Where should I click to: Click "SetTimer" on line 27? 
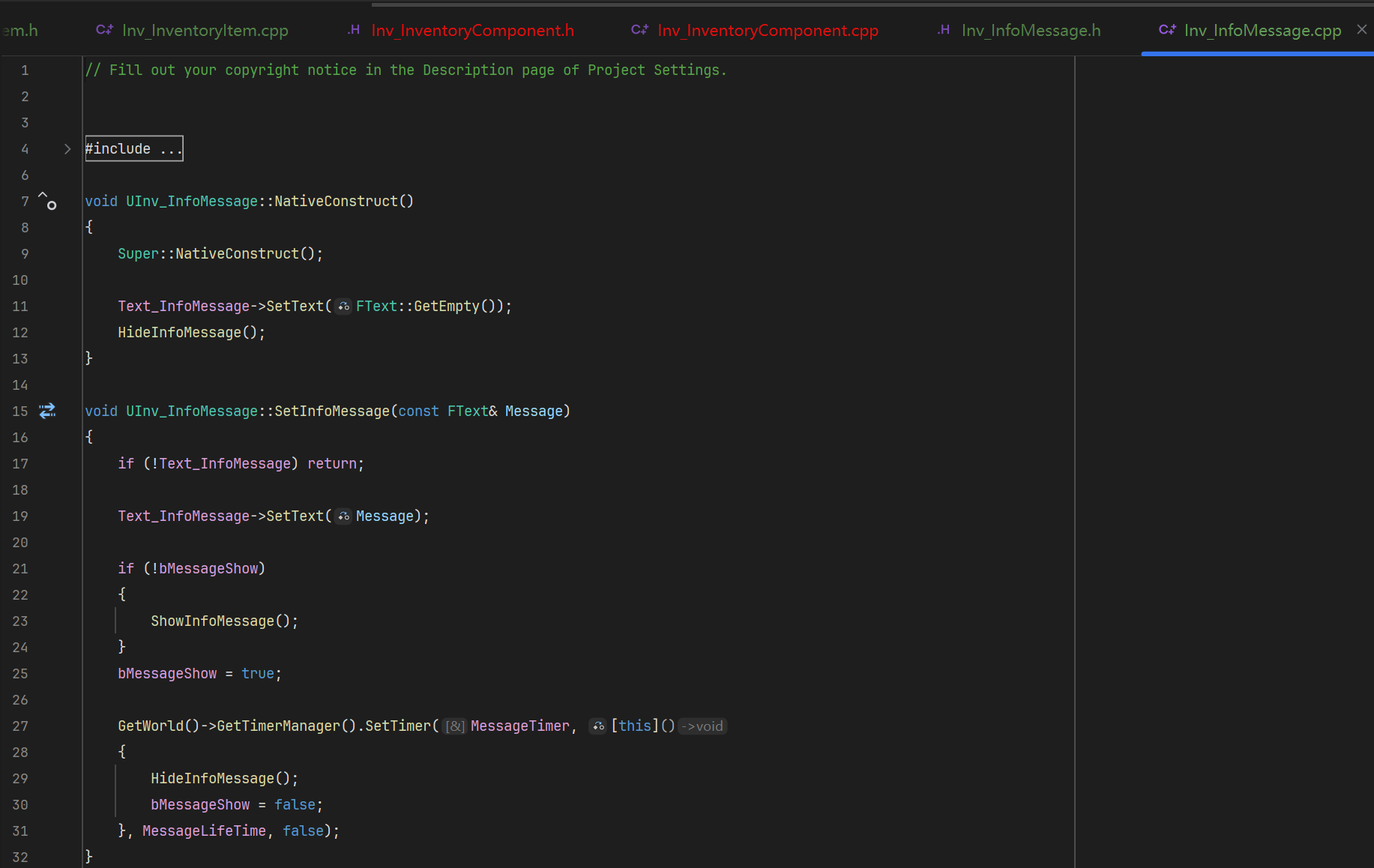point(398,726)
